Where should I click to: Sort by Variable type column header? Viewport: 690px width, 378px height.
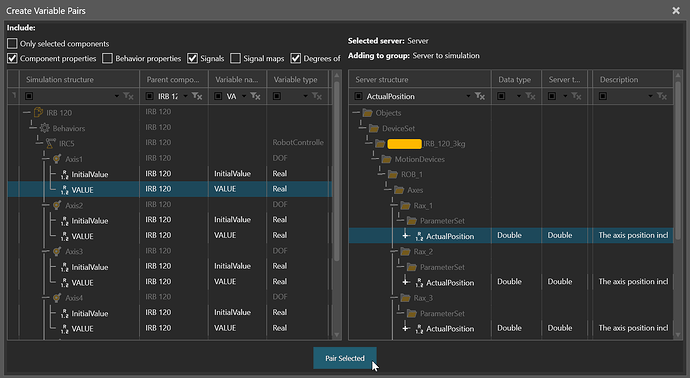pos(297,79)
